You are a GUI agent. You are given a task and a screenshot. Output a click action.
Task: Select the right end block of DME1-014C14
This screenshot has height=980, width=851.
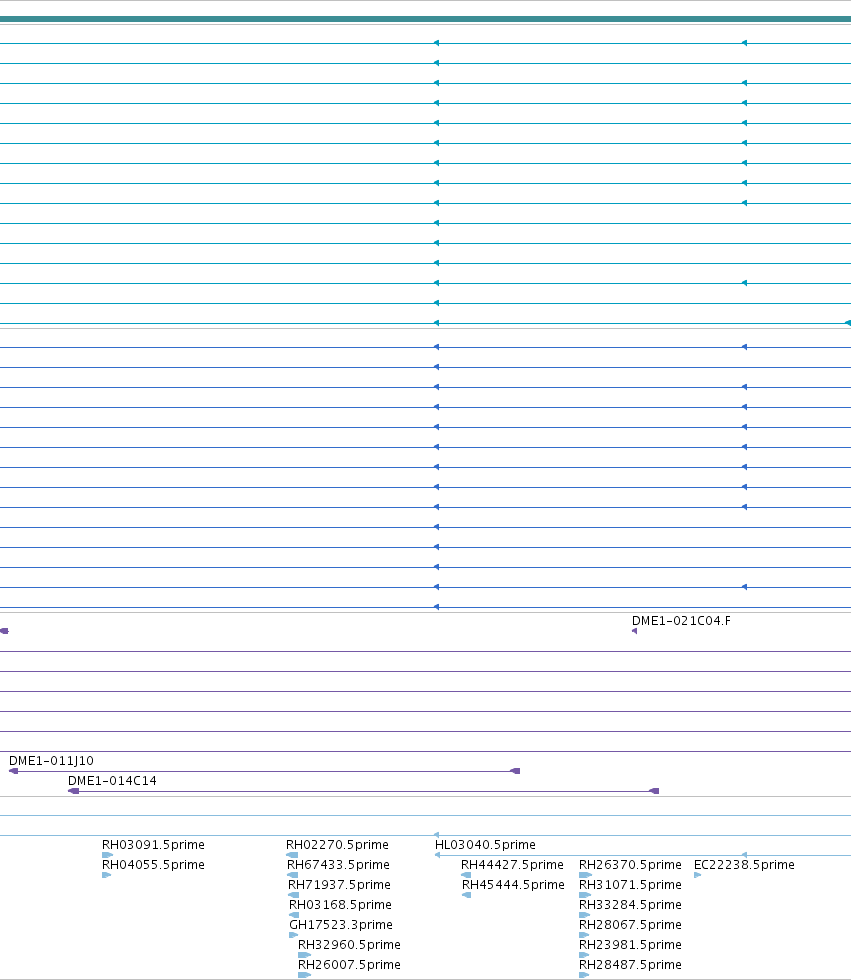point(654,791)
